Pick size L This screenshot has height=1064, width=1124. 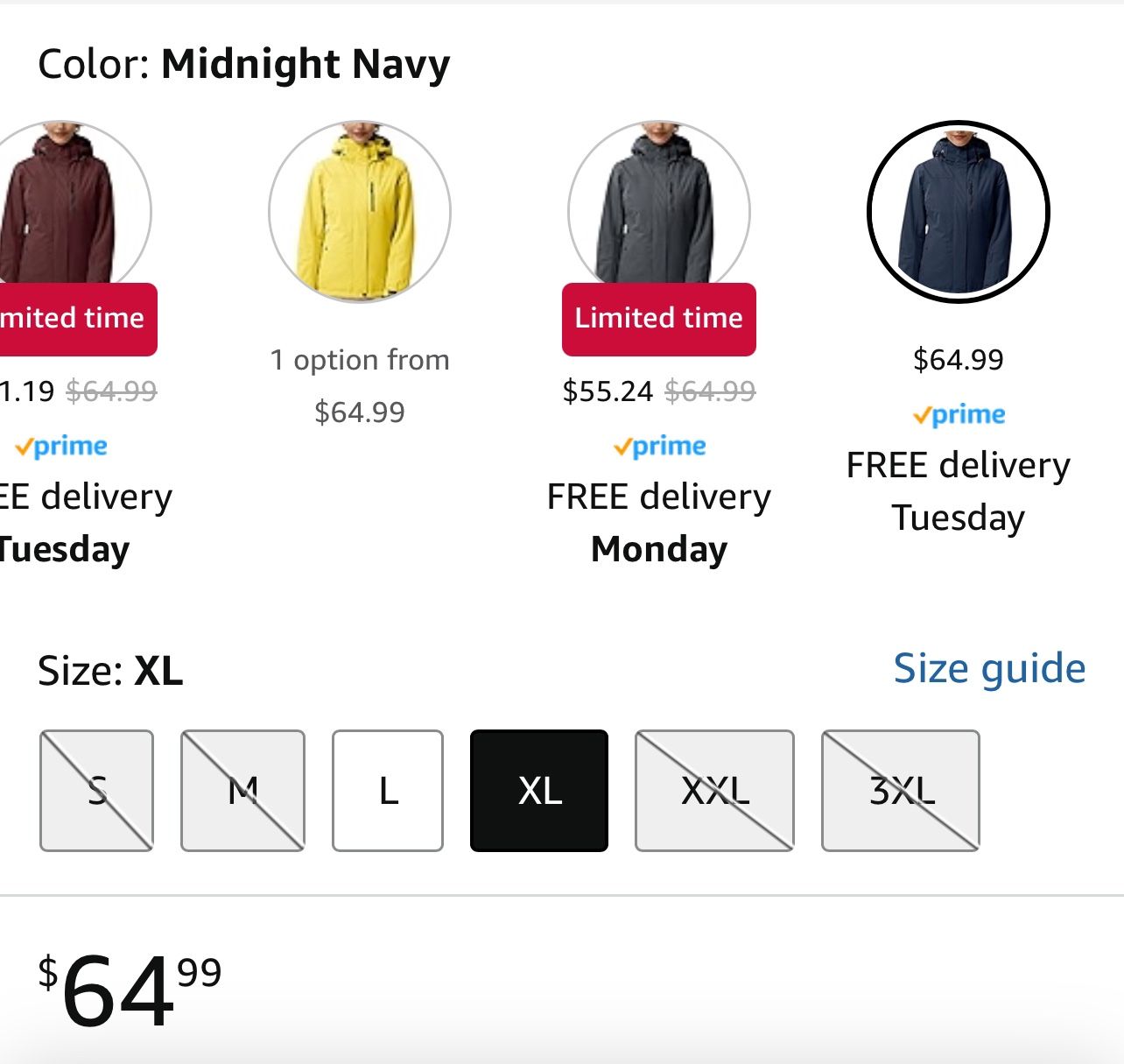(388, 791)
